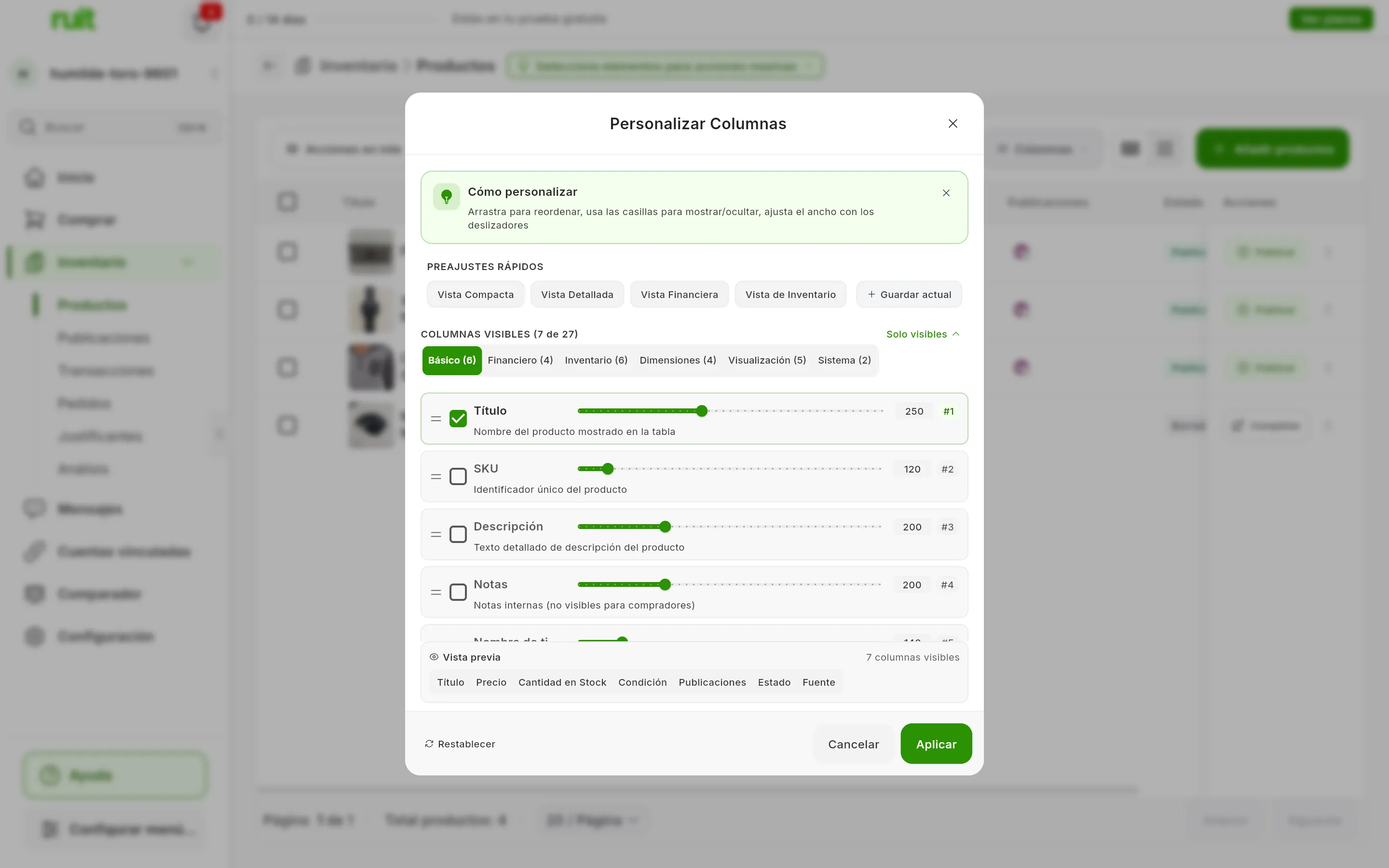Click Fuente in Vista previa
1389x868 pixels.
pyautogui.click(x=818, y=682)
